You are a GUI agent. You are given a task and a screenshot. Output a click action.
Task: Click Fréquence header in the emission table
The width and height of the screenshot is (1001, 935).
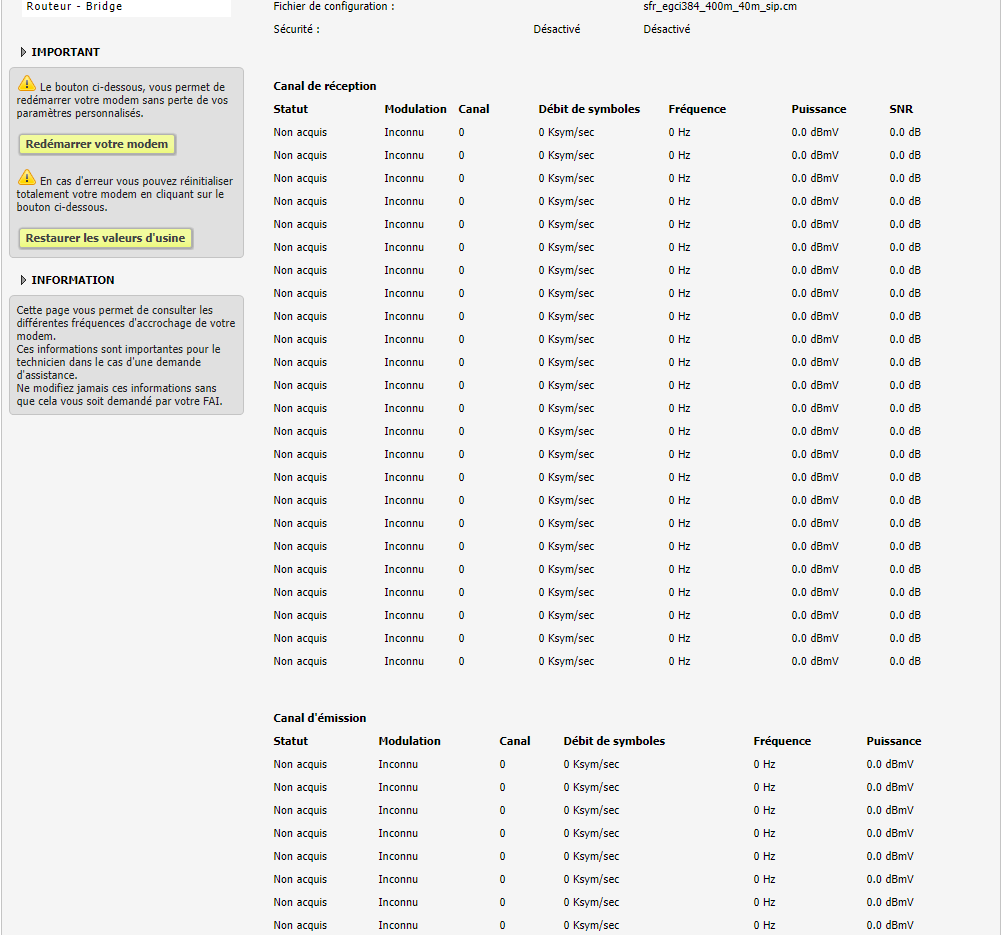click(782, 741)
